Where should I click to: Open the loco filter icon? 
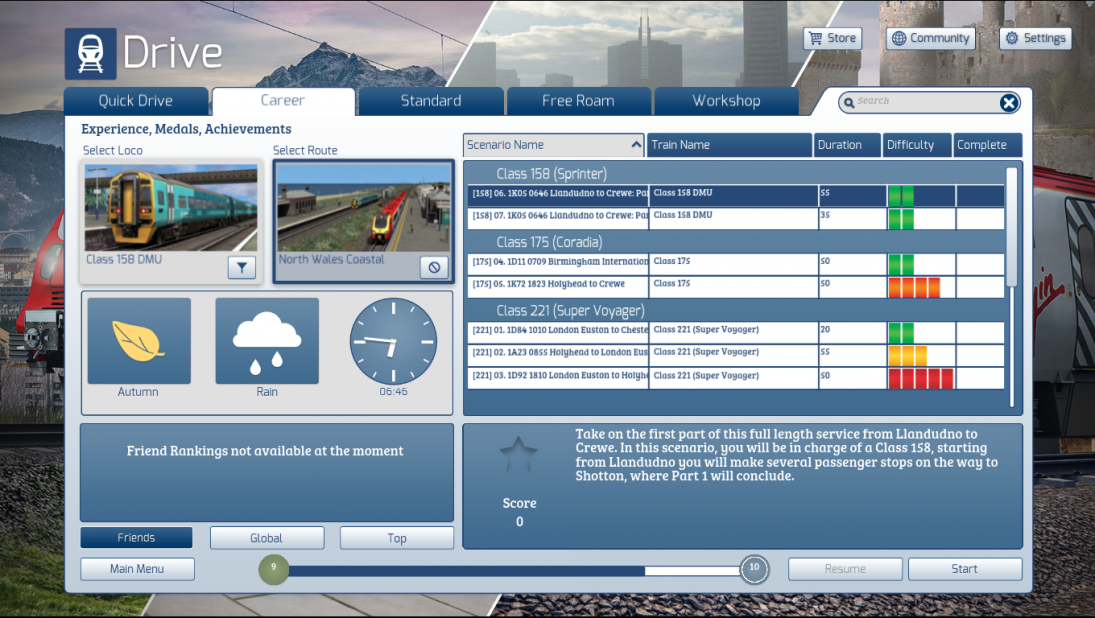(241, 268)
